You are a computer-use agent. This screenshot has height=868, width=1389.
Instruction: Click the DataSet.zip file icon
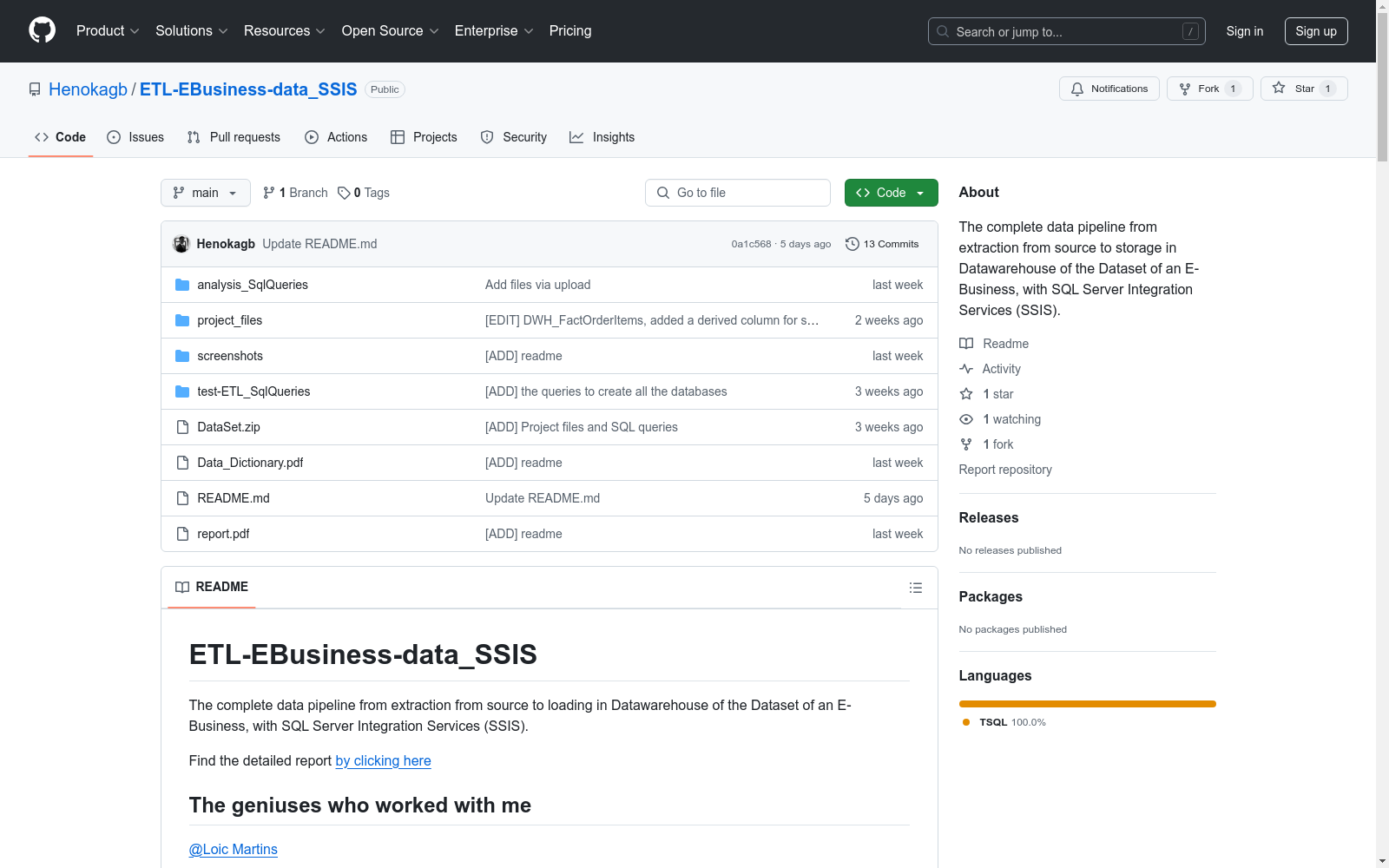[x=182, y=427]
